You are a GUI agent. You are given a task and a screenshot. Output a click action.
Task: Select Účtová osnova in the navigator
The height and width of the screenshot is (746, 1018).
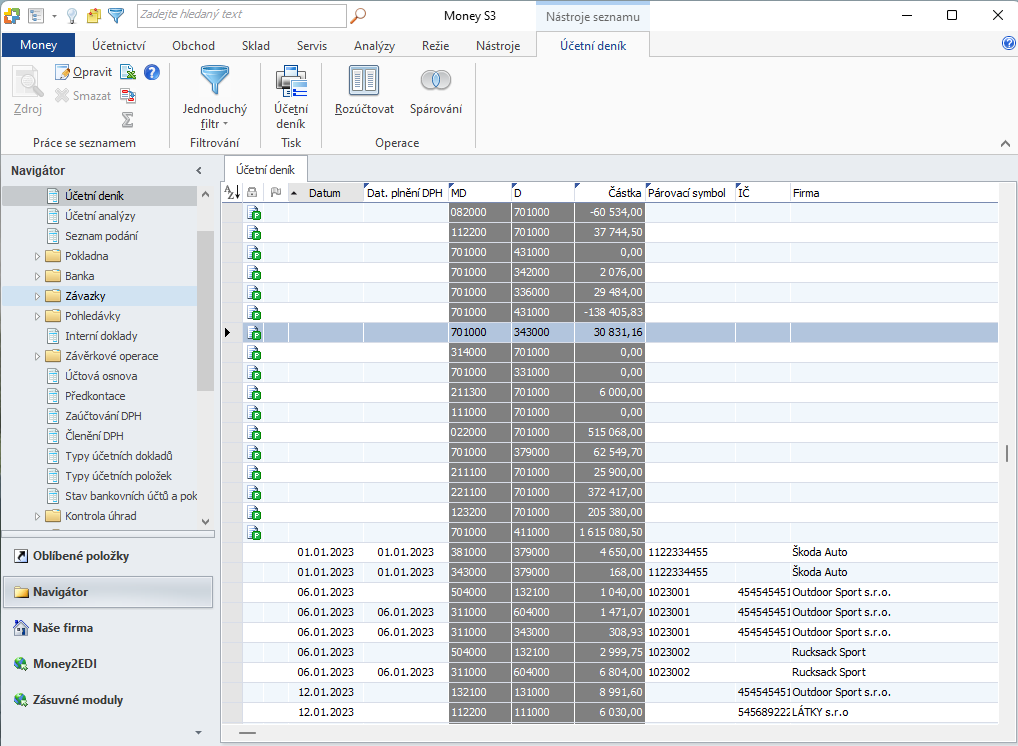[x=101, y=376]
